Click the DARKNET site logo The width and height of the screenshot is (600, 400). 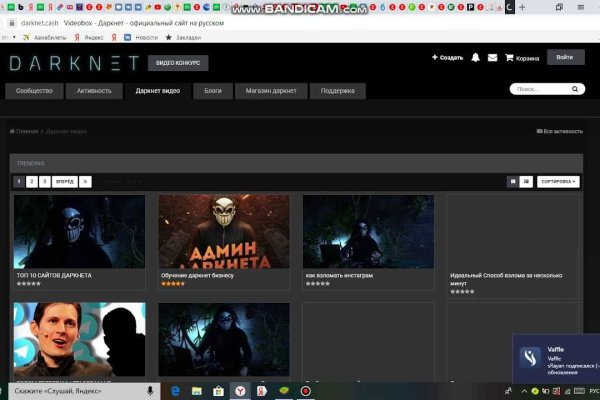(x=73, y=63)
